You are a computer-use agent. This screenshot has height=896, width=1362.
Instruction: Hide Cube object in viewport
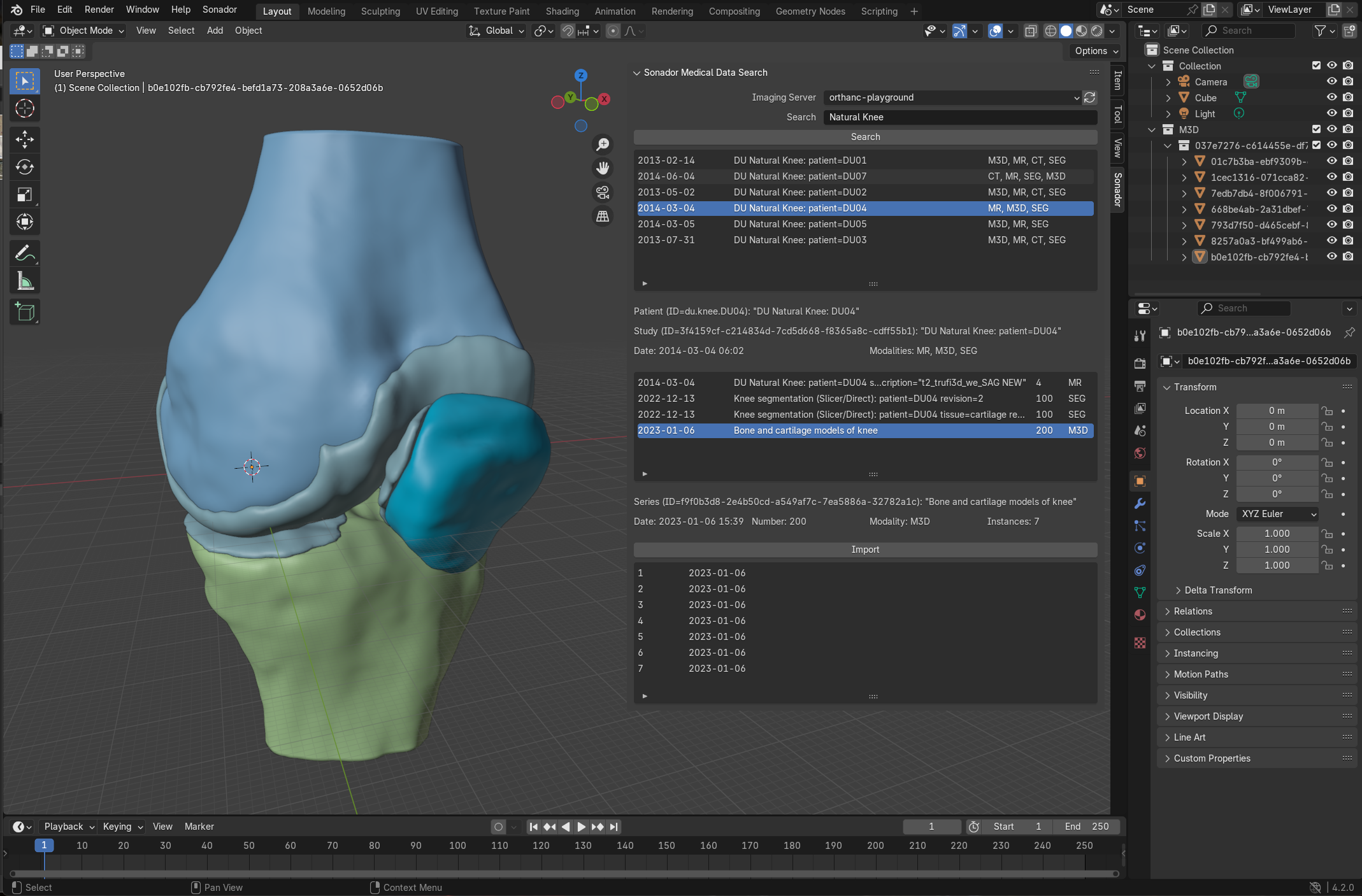(x=1331, y=97)
